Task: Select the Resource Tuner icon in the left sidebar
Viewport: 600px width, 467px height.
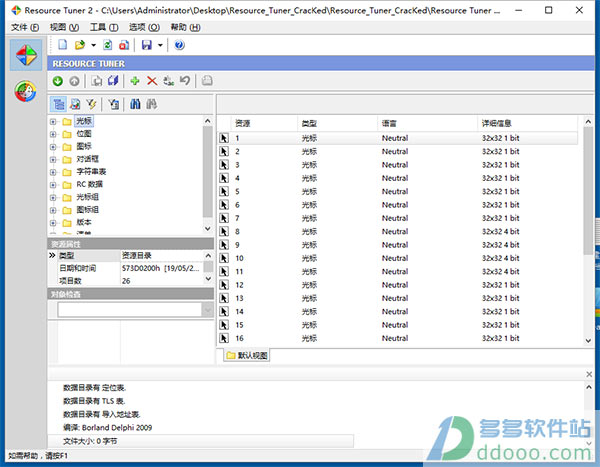Action: click(26, 55)
